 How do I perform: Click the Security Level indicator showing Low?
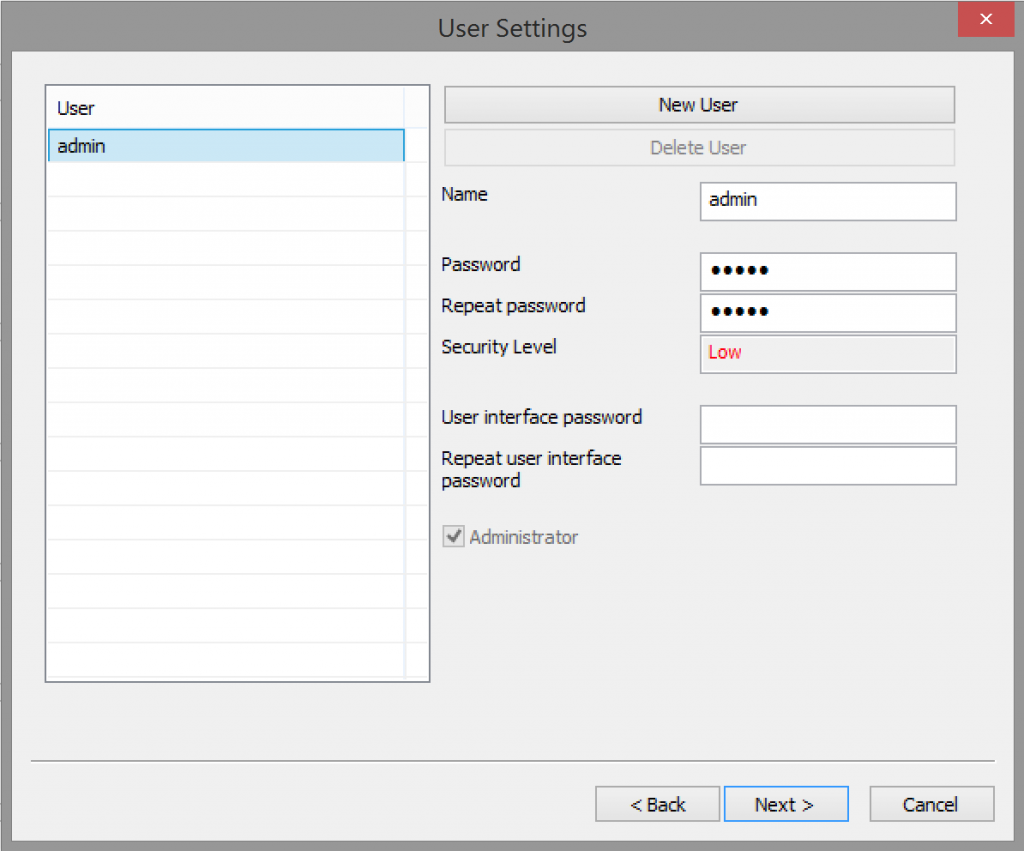[827, 353]
